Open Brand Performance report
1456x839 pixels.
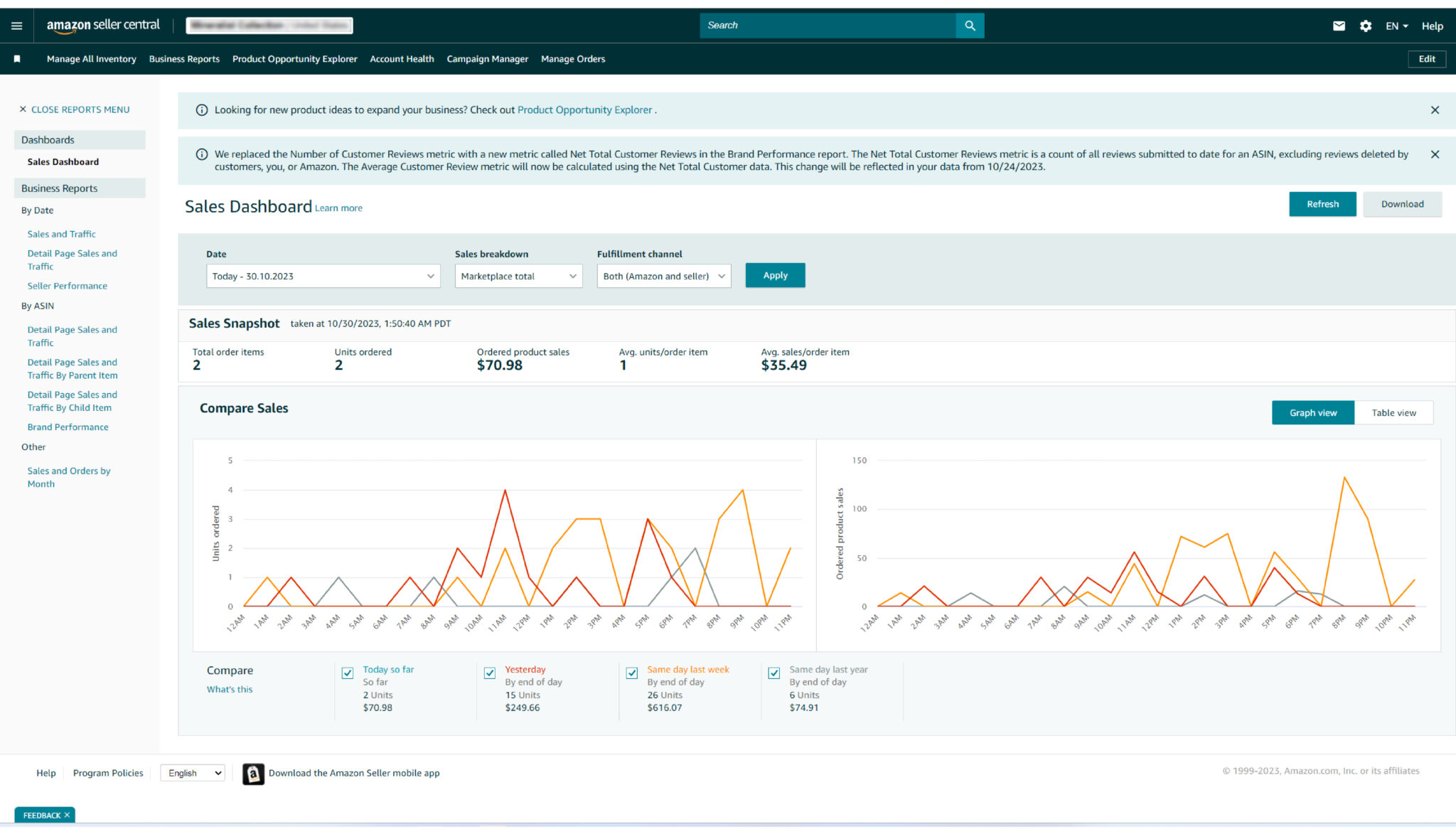click(x=68, y=427)
